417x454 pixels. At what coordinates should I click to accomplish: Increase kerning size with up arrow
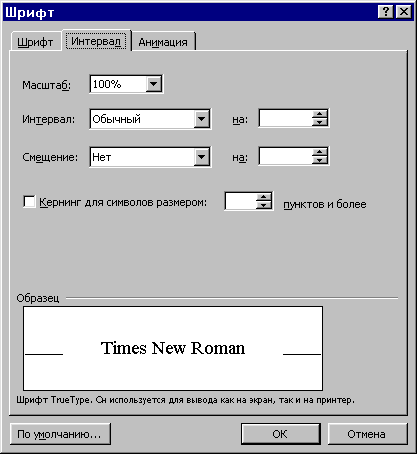(264, 197)
